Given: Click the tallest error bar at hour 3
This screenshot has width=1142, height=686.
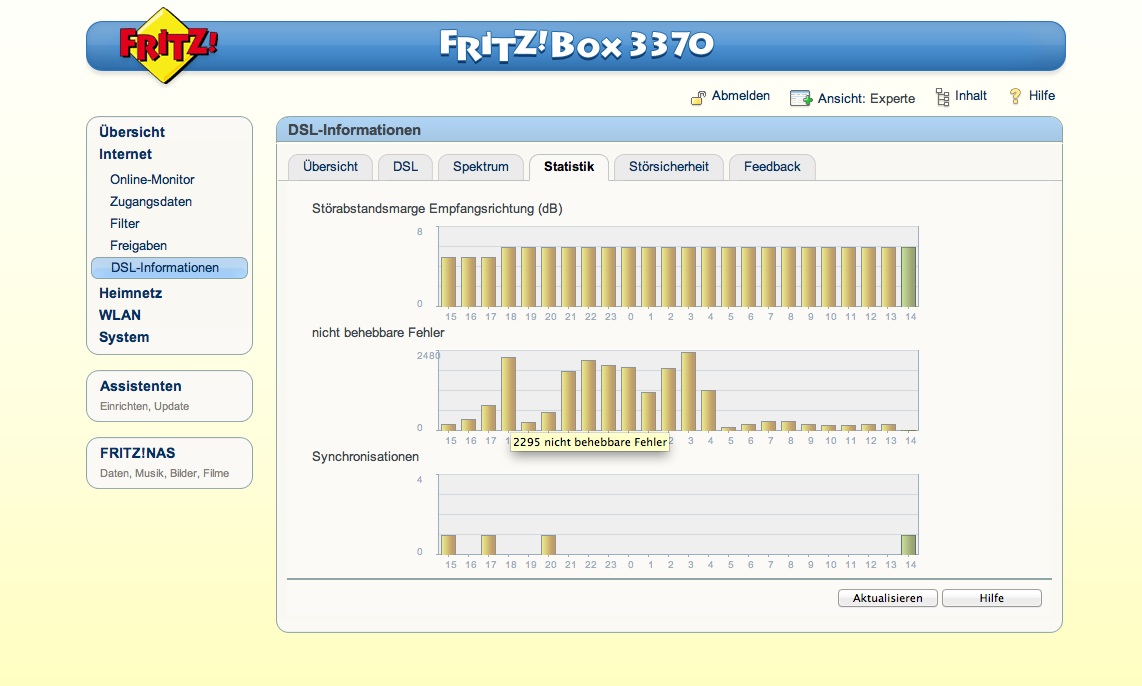Looking at the screenshot, I should click(688, 392).
